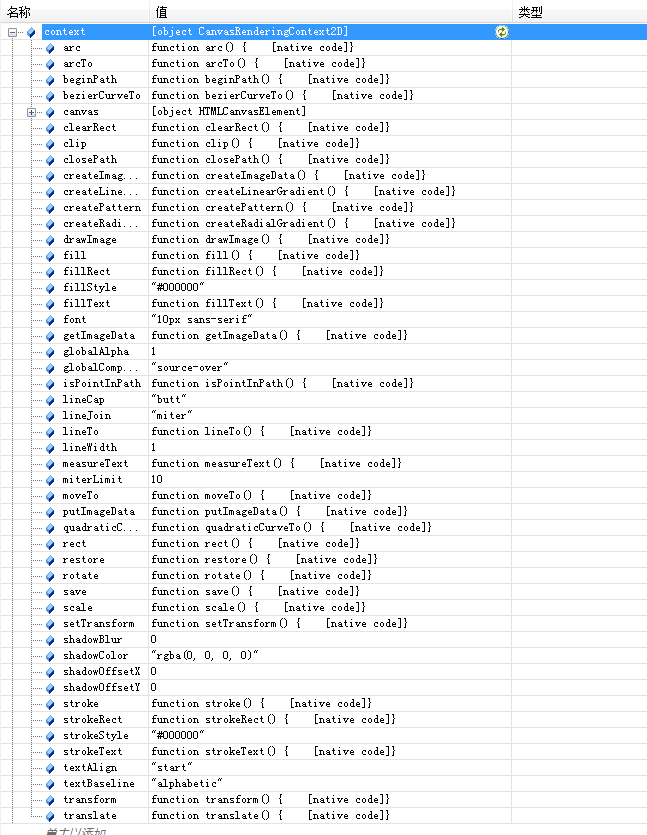Click the "butt" lineCap value

coord(169,399)
